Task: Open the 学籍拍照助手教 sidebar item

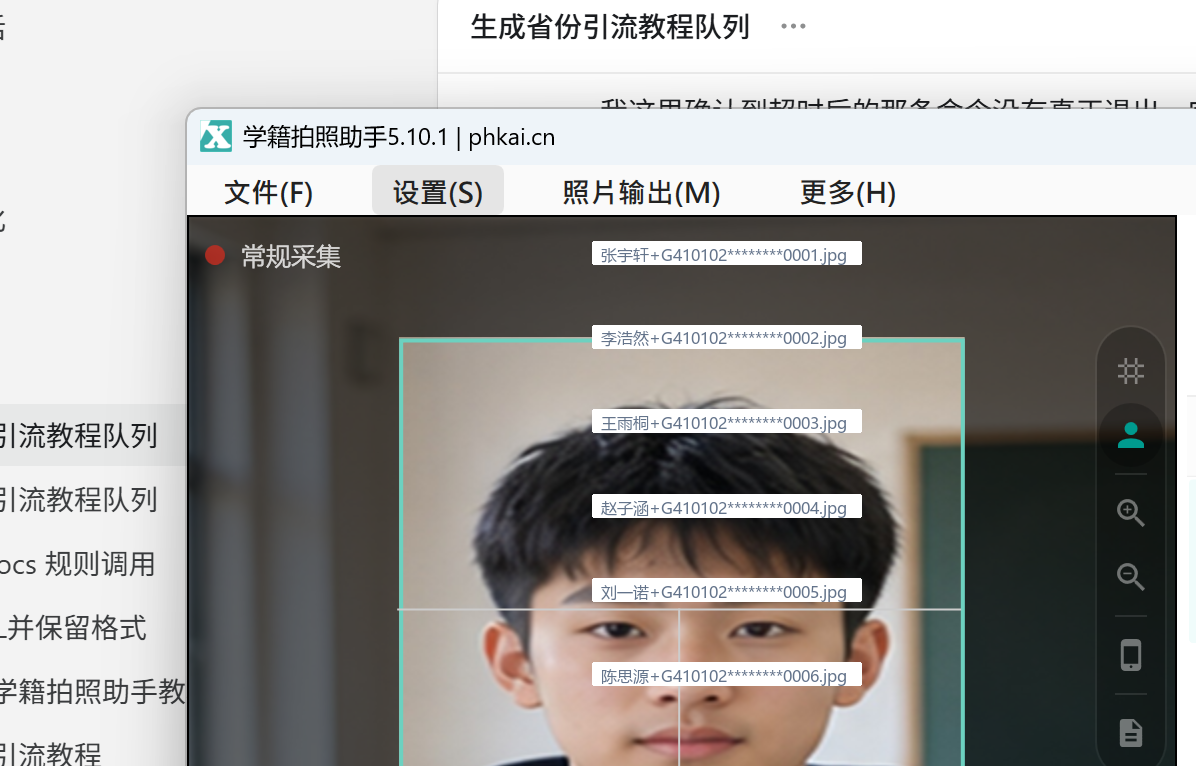Action: pyautogui.click(x=93, y=691)
